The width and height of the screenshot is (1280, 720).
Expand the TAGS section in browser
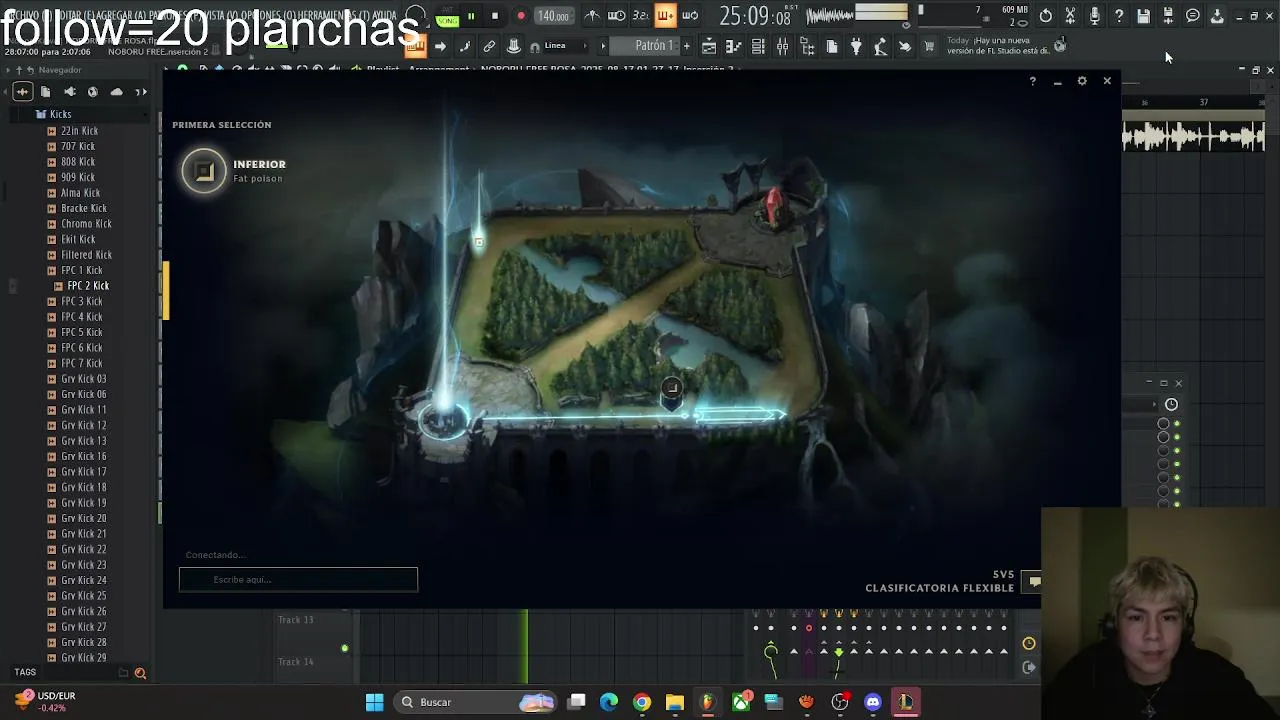click(x=25, y=672)
